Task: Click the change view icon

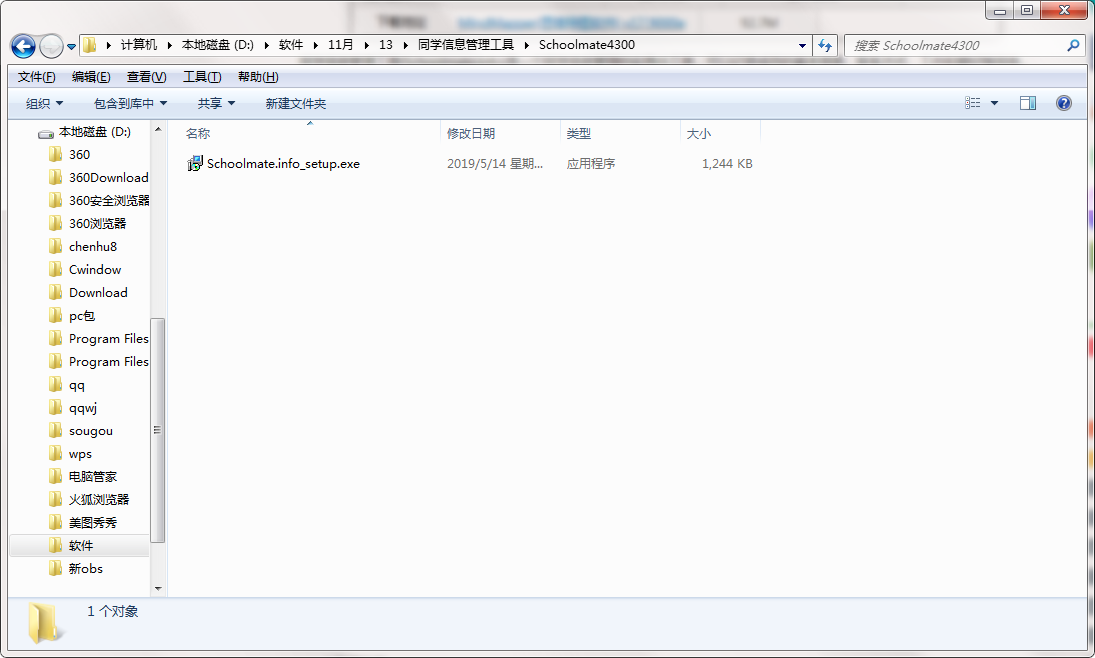Action: [973, 103]
